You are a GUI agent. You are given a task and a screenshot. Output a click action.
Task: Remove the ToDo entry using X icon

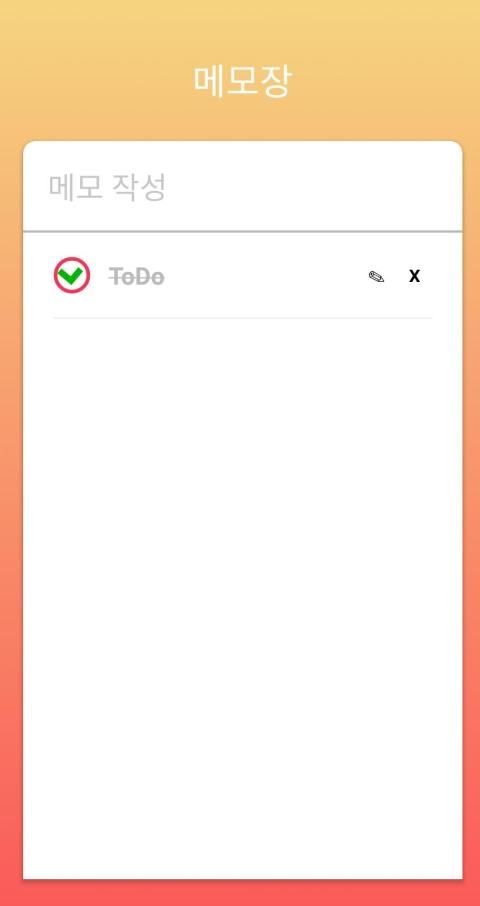tap(414, 277)
